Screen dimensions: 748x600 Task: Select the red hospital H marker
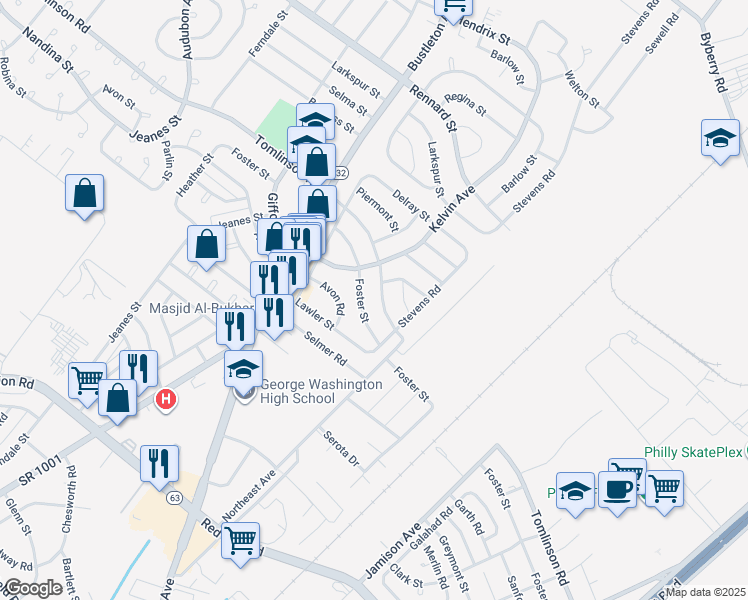click(166, 400)
